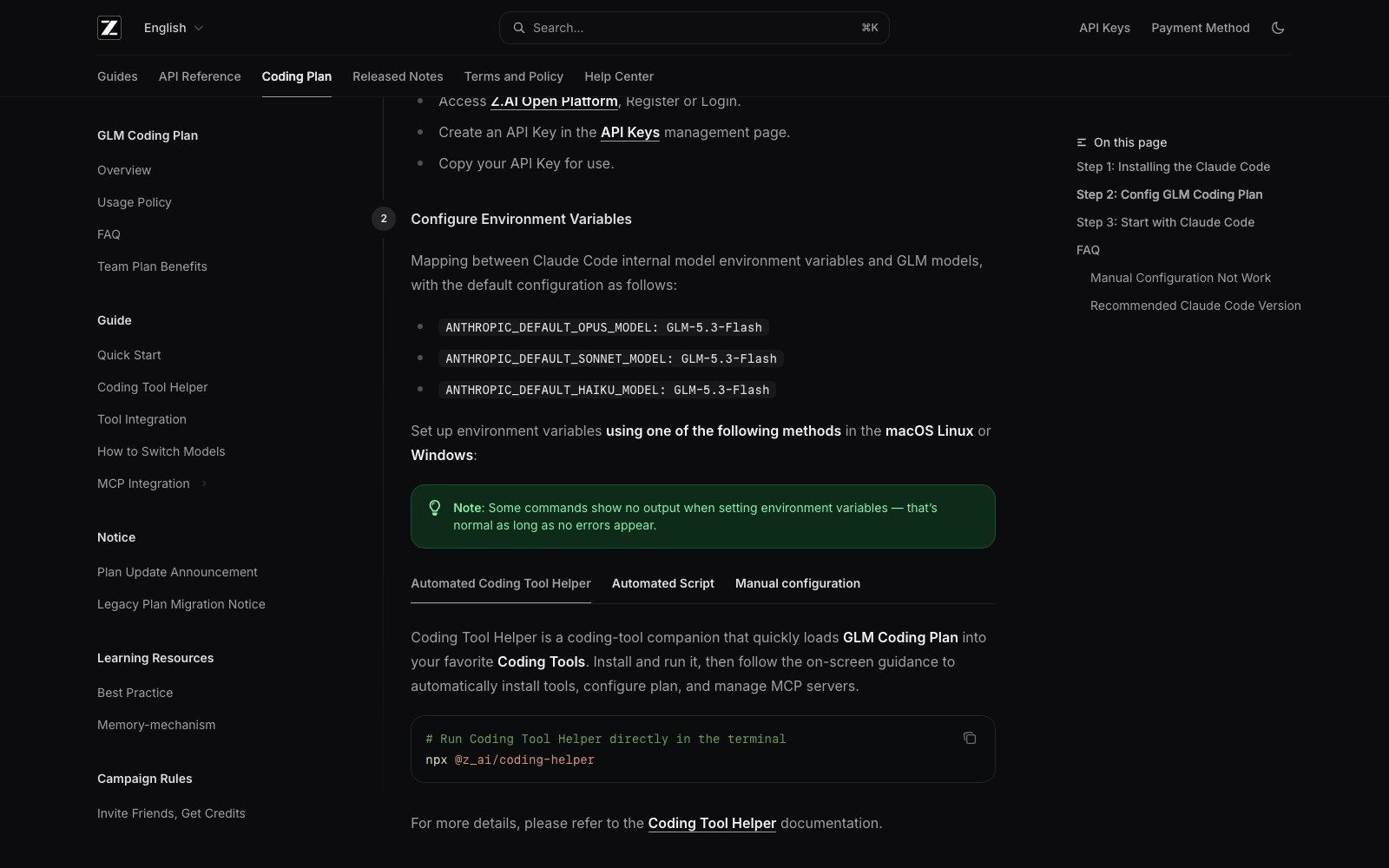This screenshot has width=1389, height=868.
Task: Select the Coding Plan tab
Action: [297, 76]
